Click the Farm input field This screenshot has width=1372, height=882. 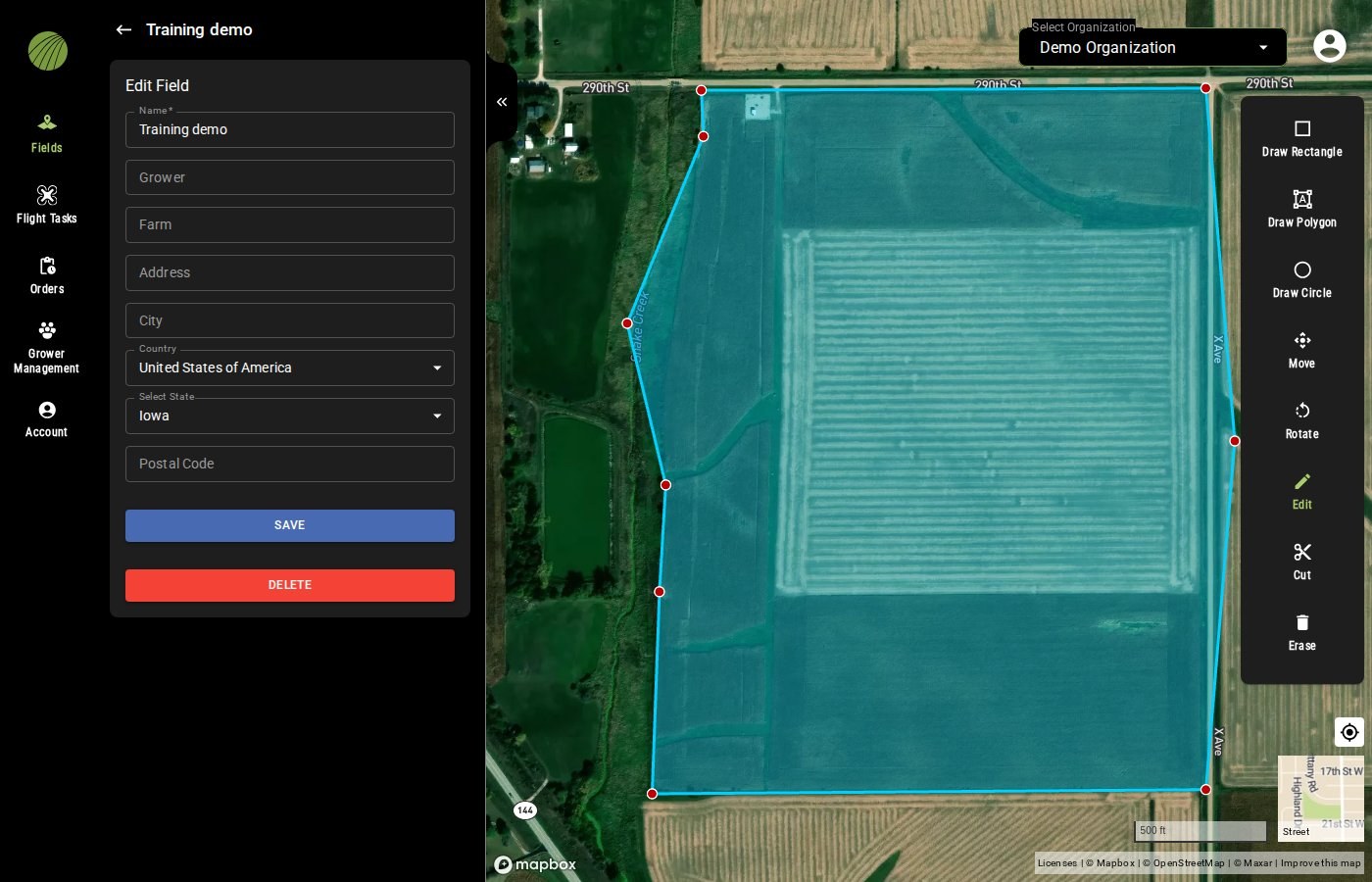click(x=290, y=224)
